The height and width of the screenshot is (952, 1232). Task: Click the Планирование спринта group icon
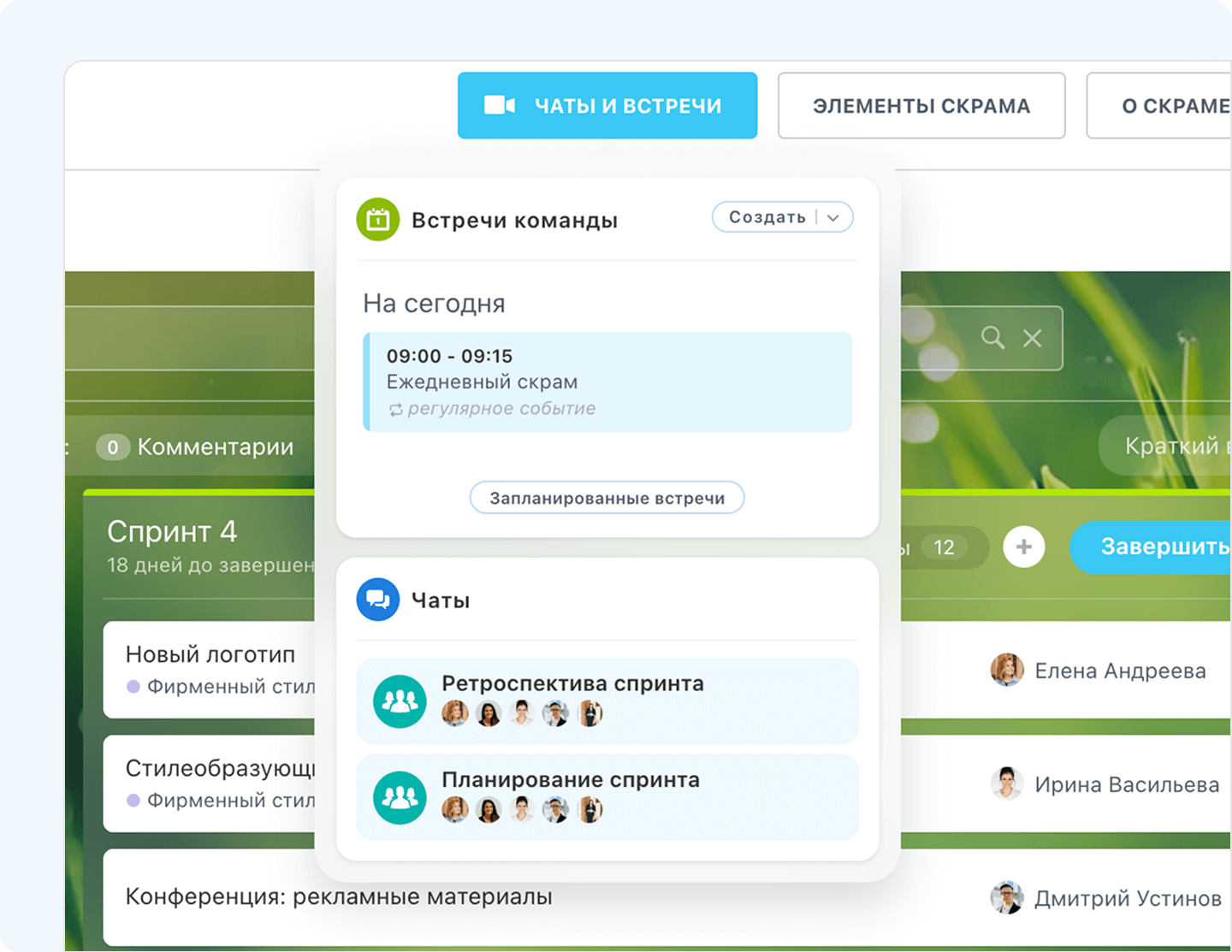[x=400, y=798]
